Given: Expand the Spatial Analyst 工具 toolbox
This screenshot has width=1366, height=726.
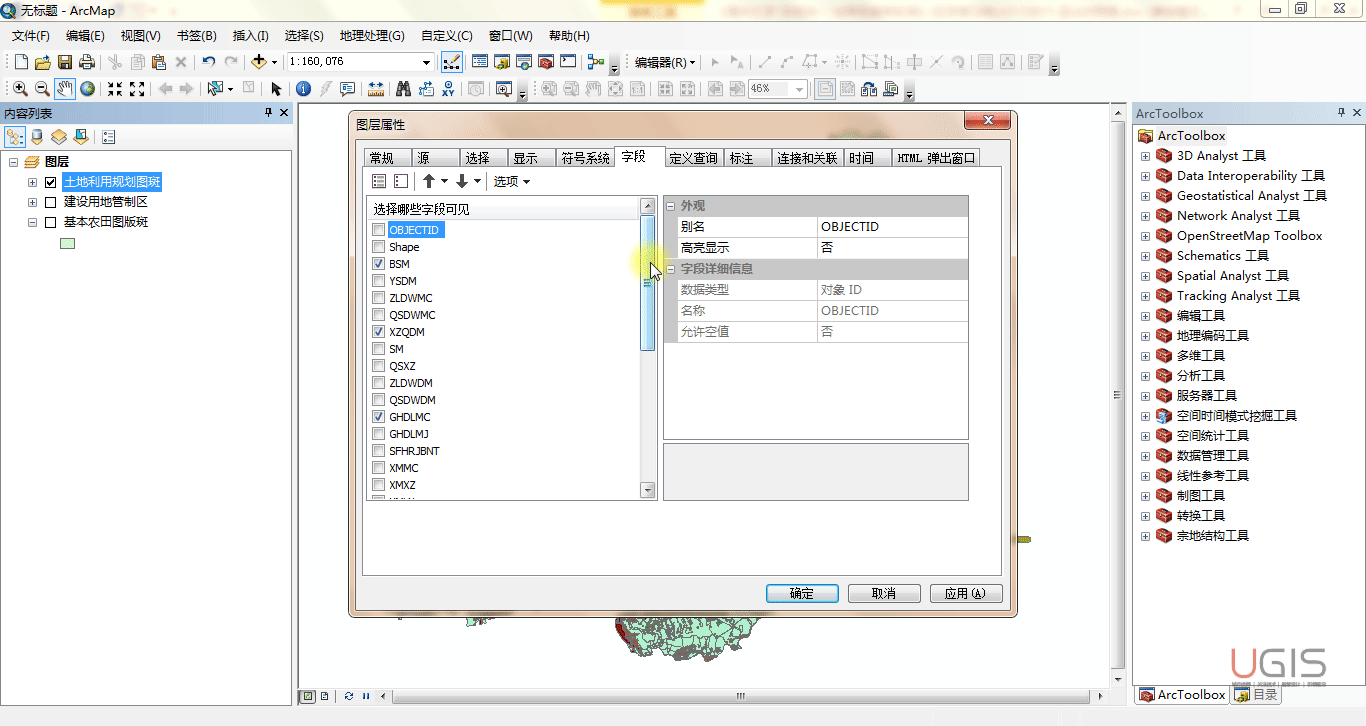Looking at the screenshot, I should [1146, 276].
